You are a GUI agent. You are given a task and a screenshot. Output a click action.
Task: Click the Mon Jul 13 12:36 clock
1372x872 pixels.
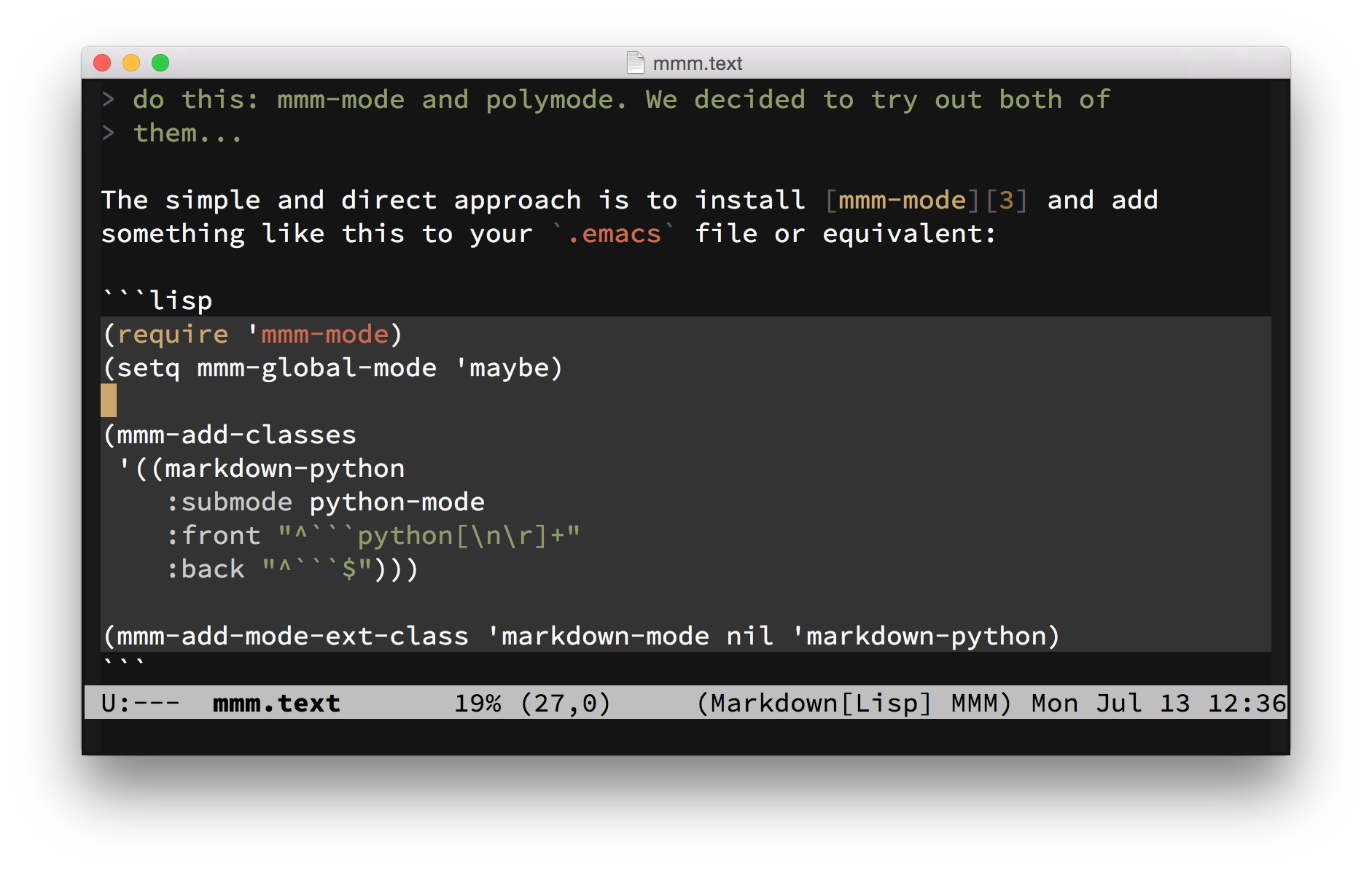(1158, 703)
